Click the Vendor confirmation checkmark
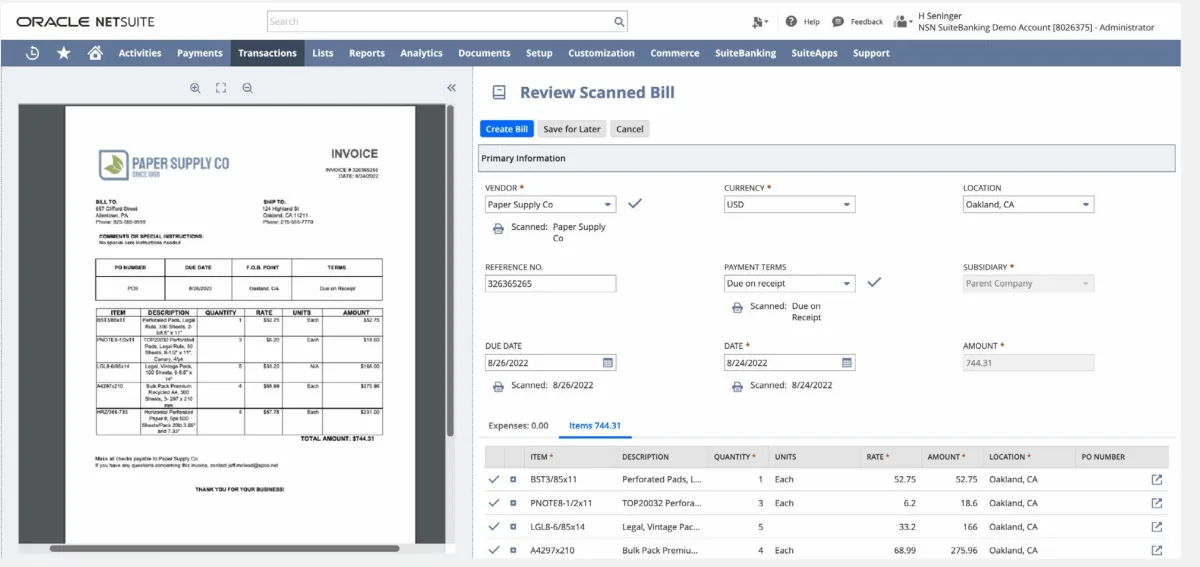The height and width of the screenshot is (567, 1200). tap(634, 204)
